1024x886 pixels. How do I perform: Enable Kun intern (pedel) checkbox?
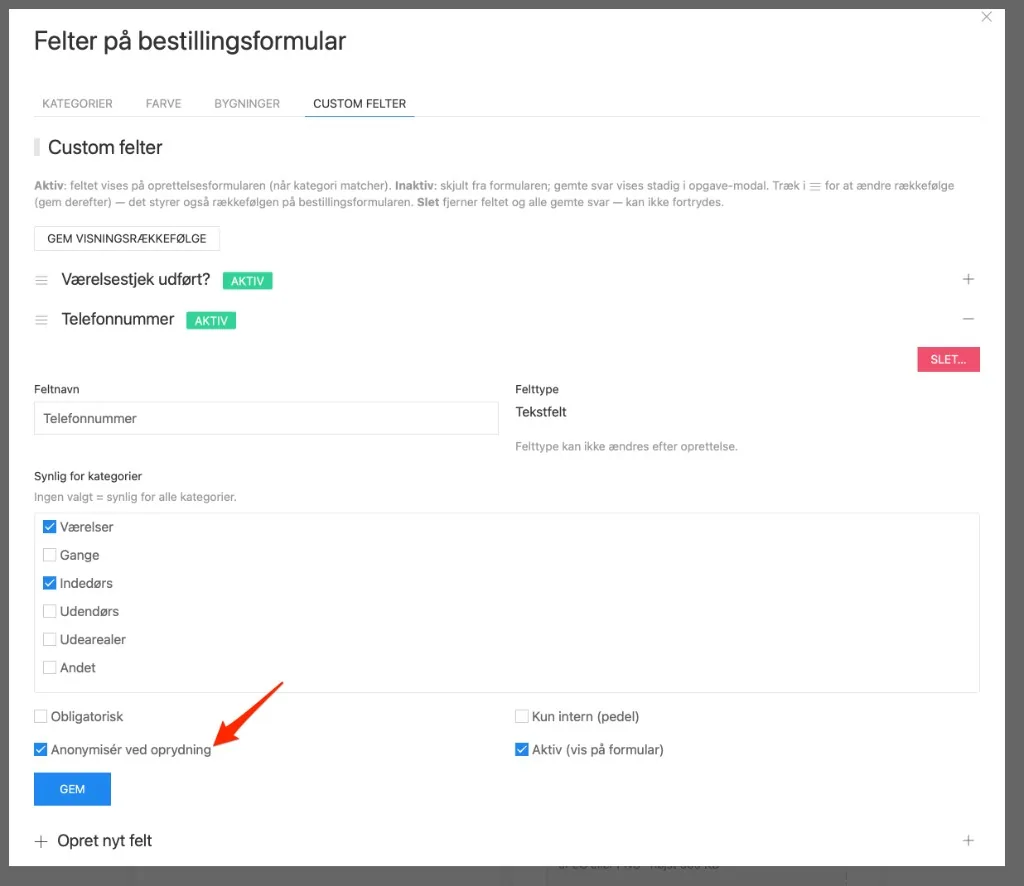(521, 716)
